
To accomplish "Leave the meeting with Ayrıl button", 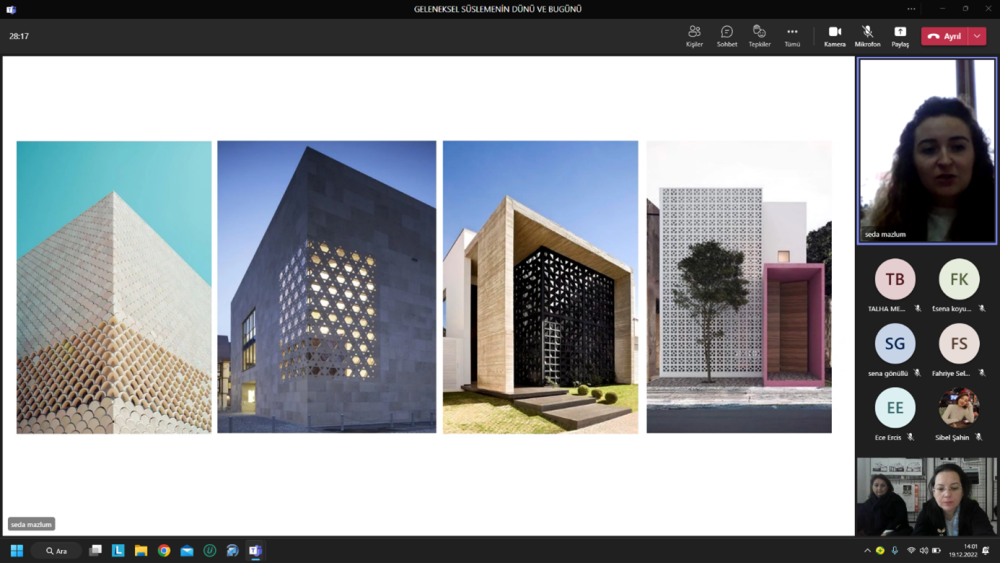I will 945,36.
